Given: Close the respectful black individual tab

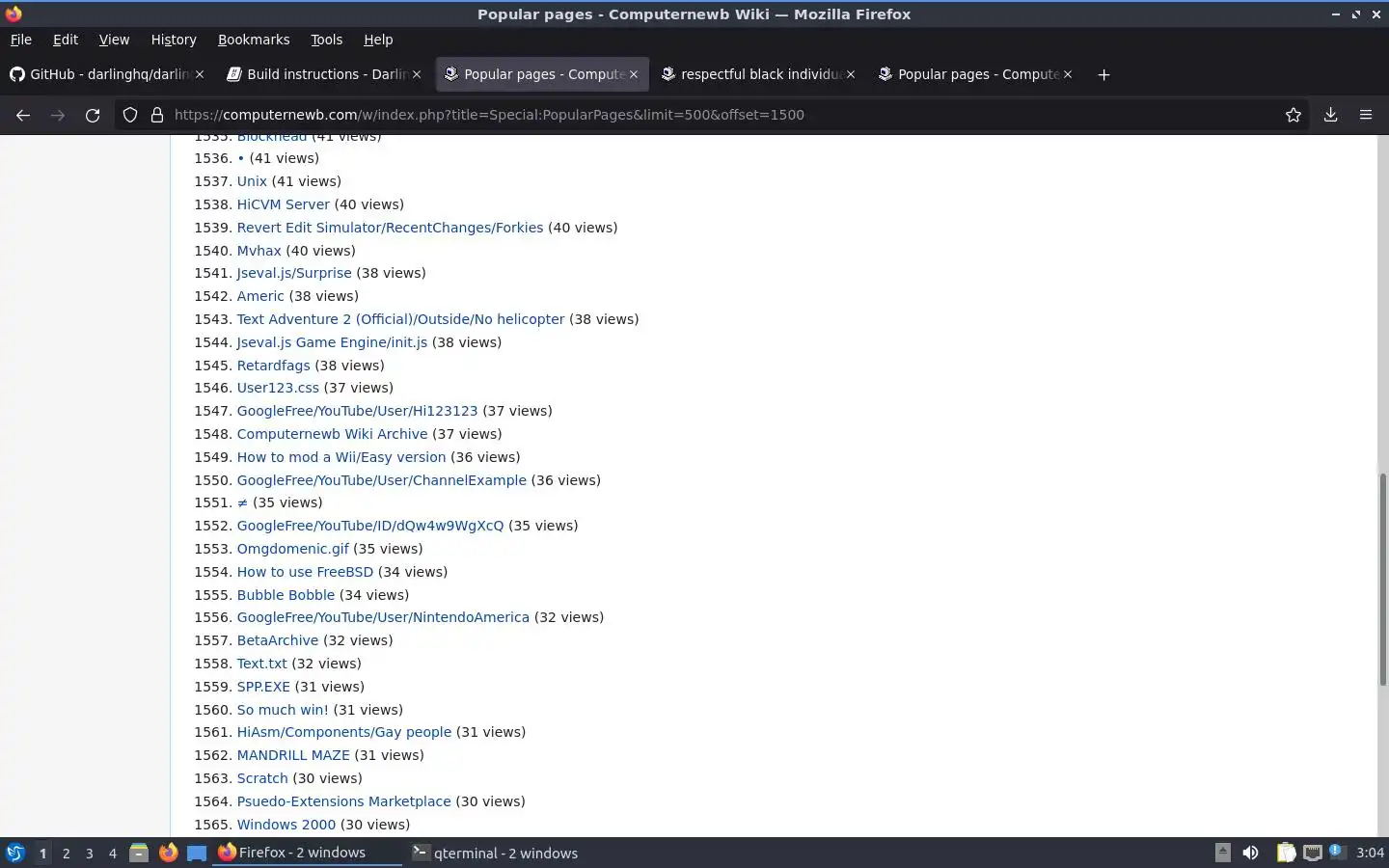Looking at the screenshot, I should tap(851, 74).
